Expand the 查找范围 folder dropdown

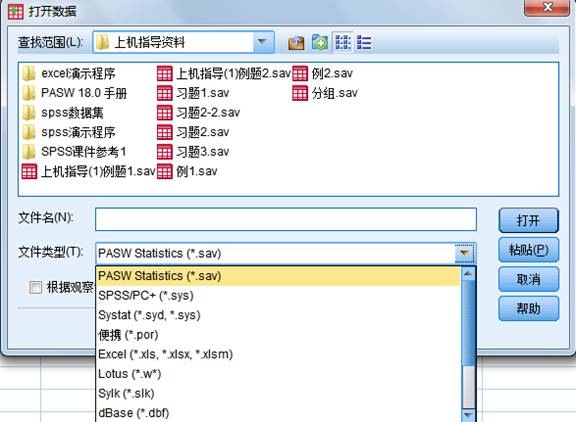click(262, 42)
